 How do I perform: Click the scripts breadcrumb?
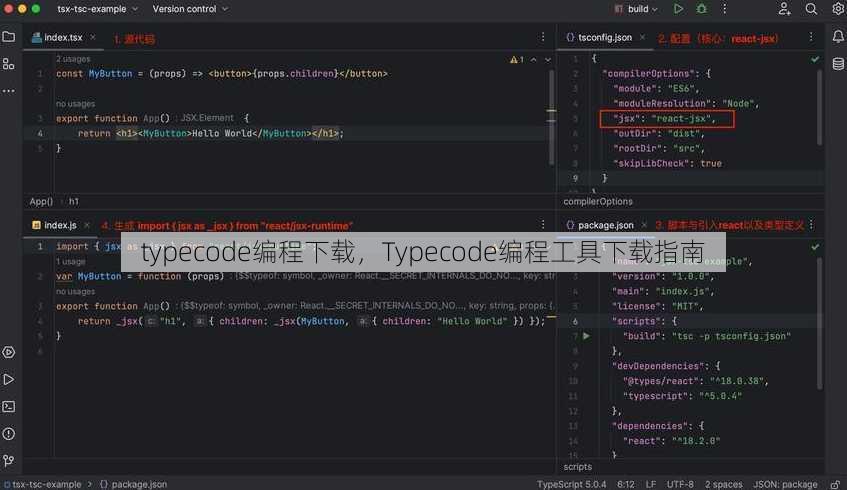pyautogui.click(x=577, y=467)
